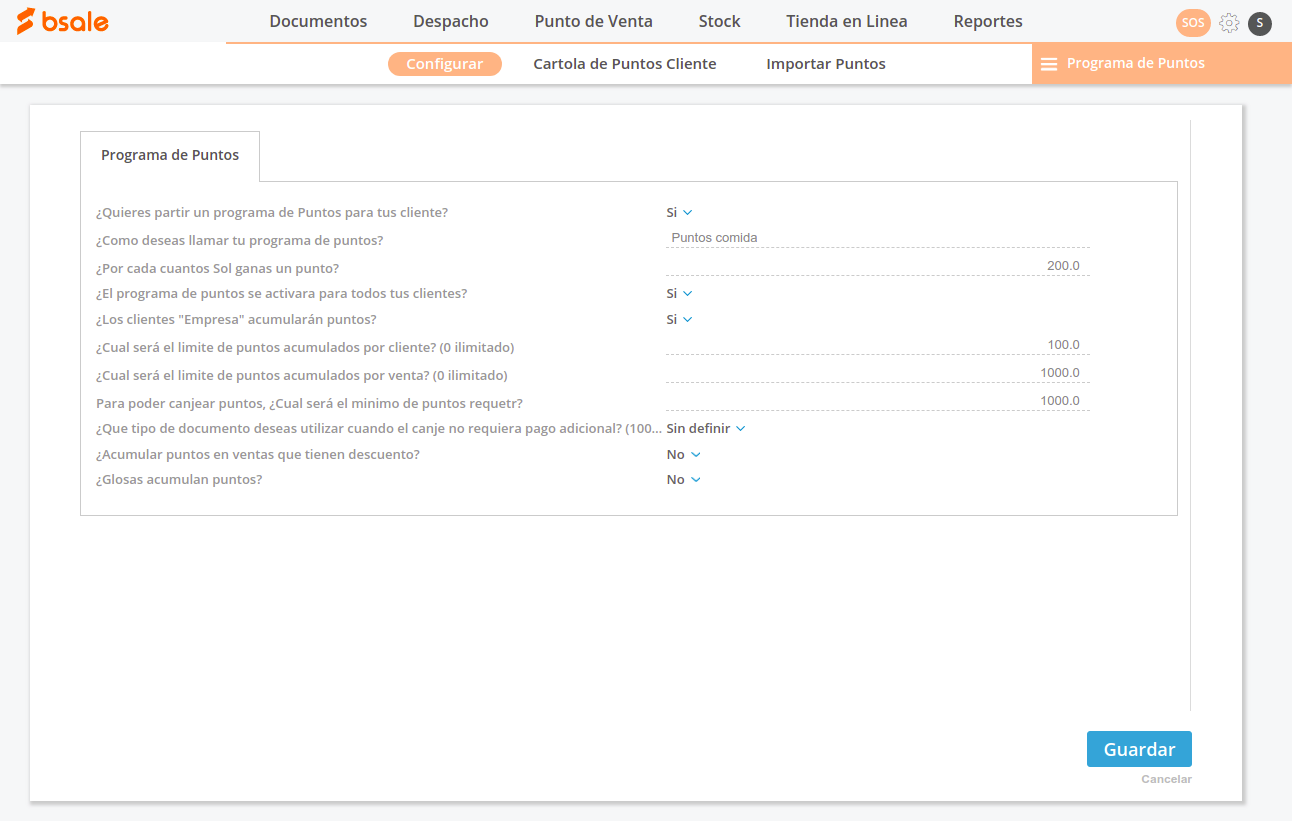Open the user avatar S menu

point(1260,23)
